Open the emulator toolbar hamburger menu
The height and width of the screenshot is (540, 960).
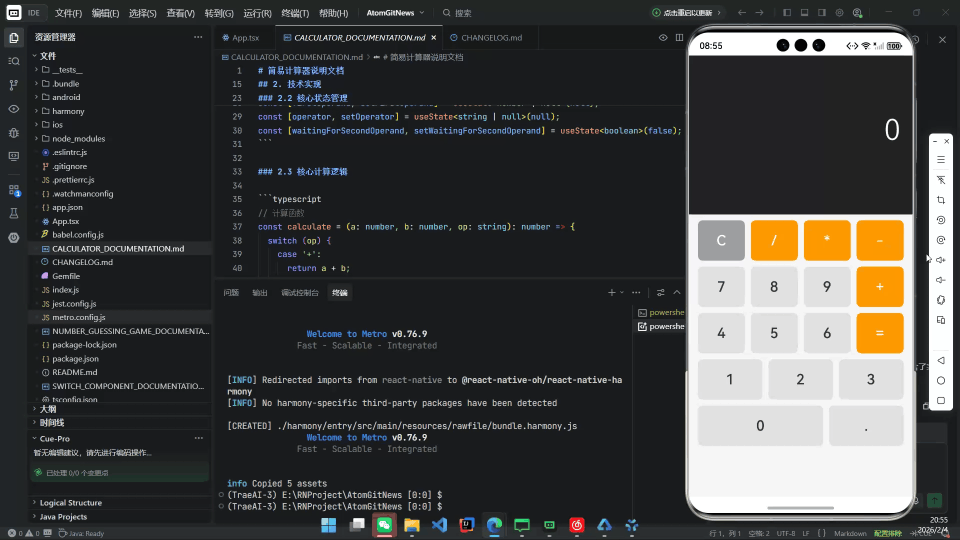pos(941,160)
